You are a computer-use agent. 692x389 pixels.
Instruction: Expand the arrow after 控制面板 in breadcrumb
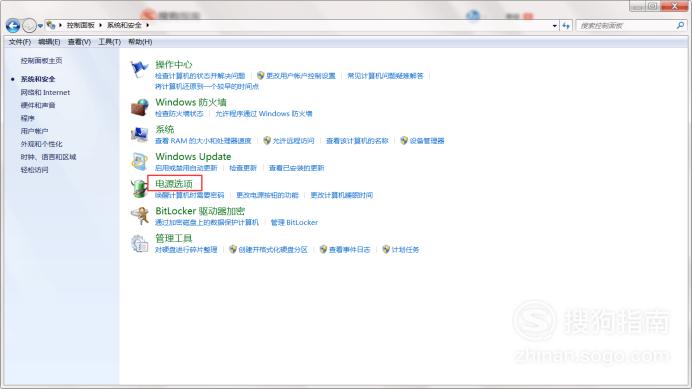[x=100, y=25]
